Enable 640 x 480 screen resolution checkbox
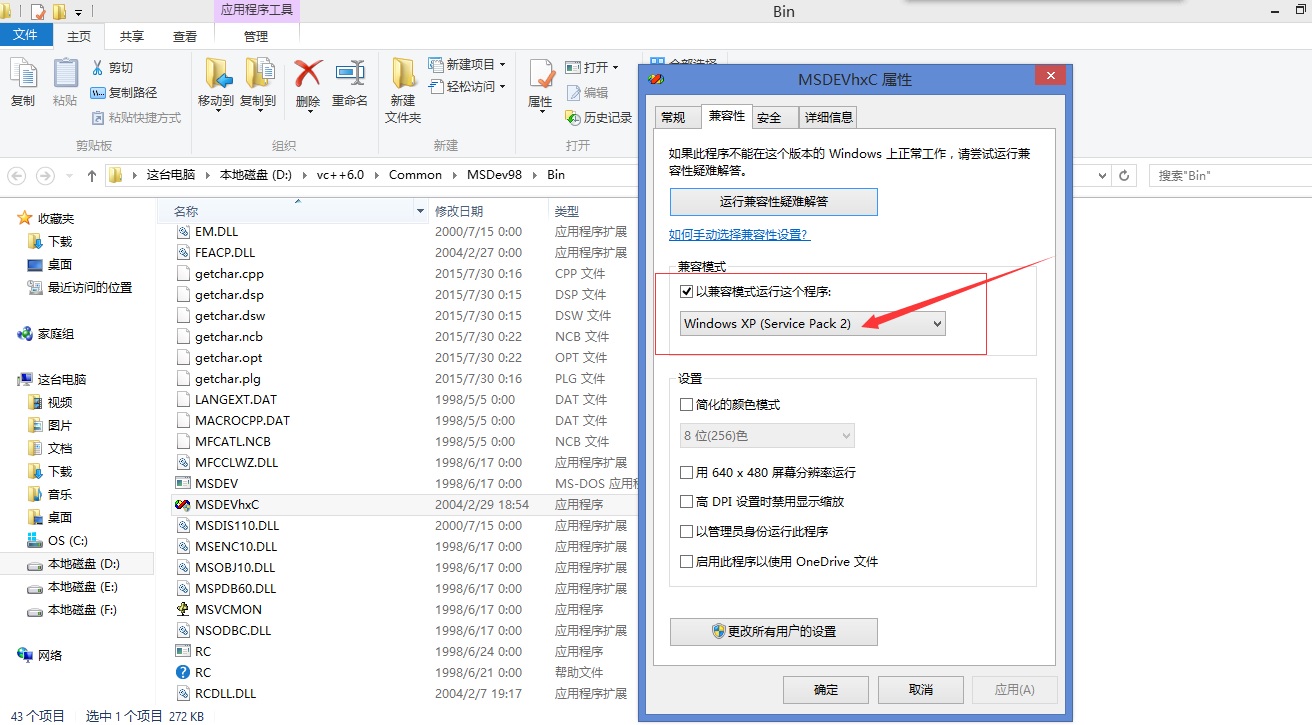Viewport: 1312px width, 725px height. (686, 472)
